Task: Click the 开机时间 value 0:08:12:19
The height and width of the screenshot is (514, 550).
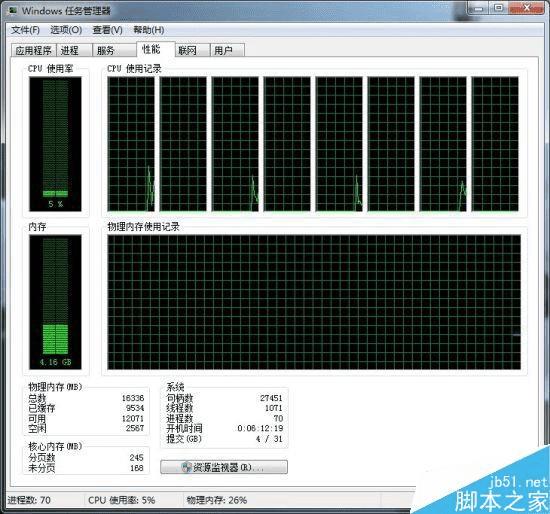Action: pyautogui.click(x=260, y=428)
